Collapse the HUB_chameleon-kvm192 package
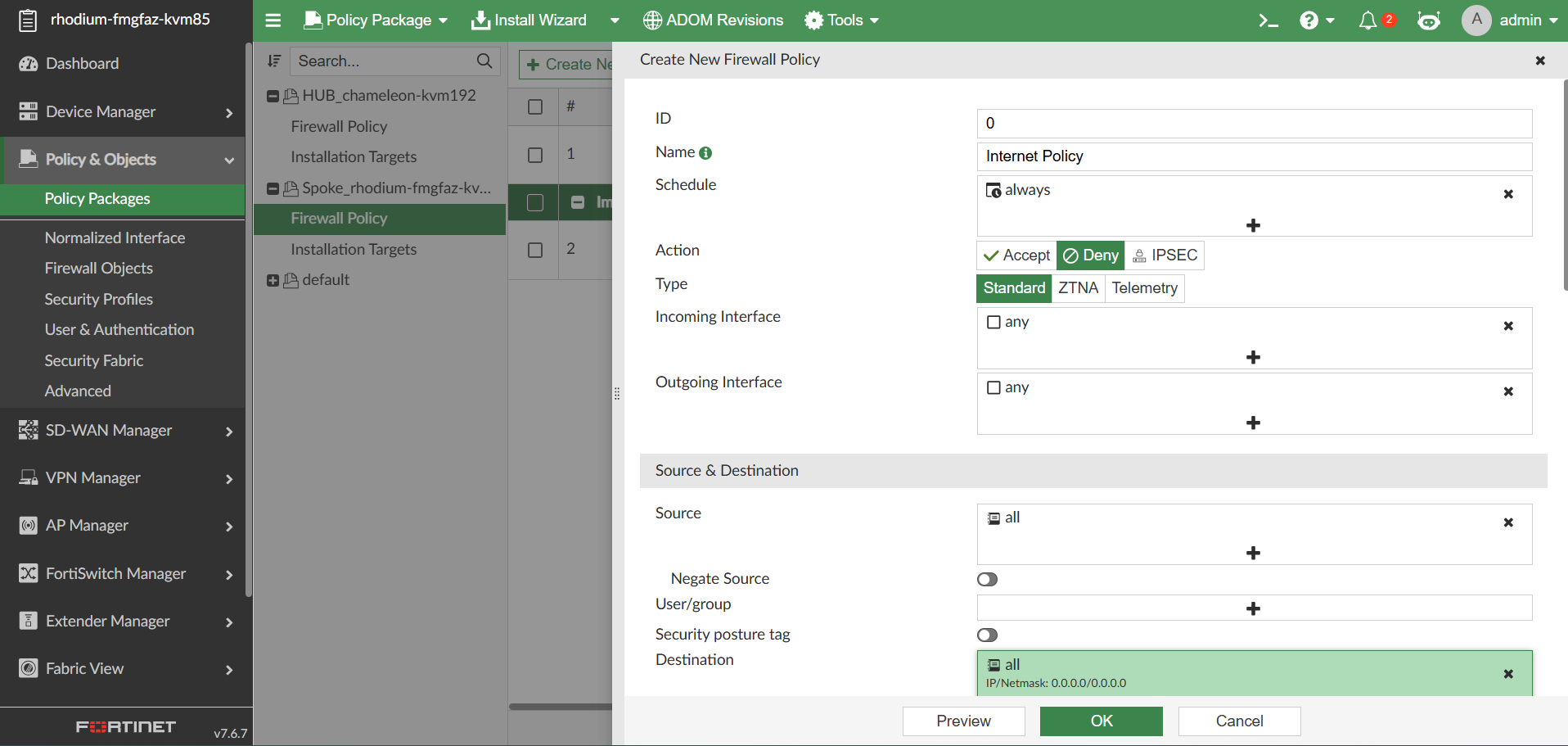The width and height of the screenshot is (1568, 746). tap(273, 97)
